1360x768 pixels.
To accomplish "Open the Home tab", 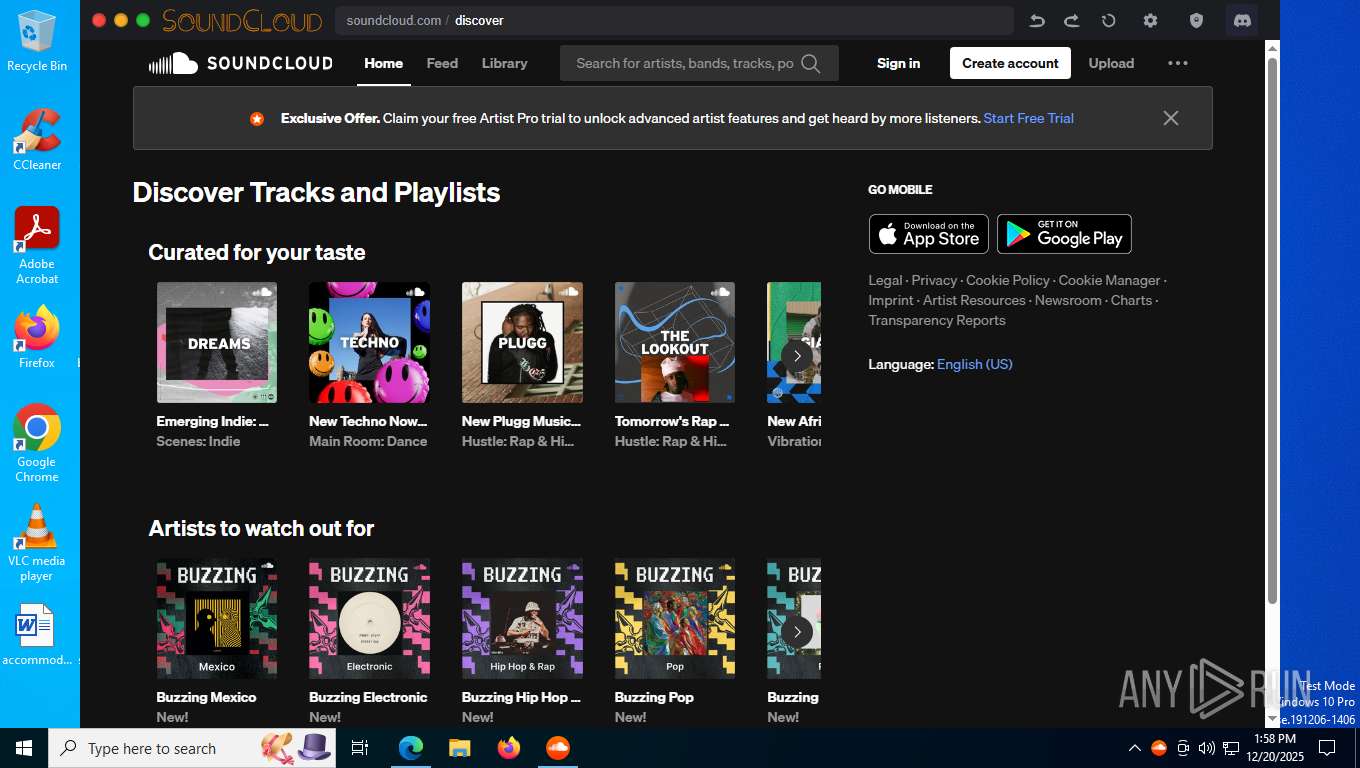I will [x=383, y=63].
